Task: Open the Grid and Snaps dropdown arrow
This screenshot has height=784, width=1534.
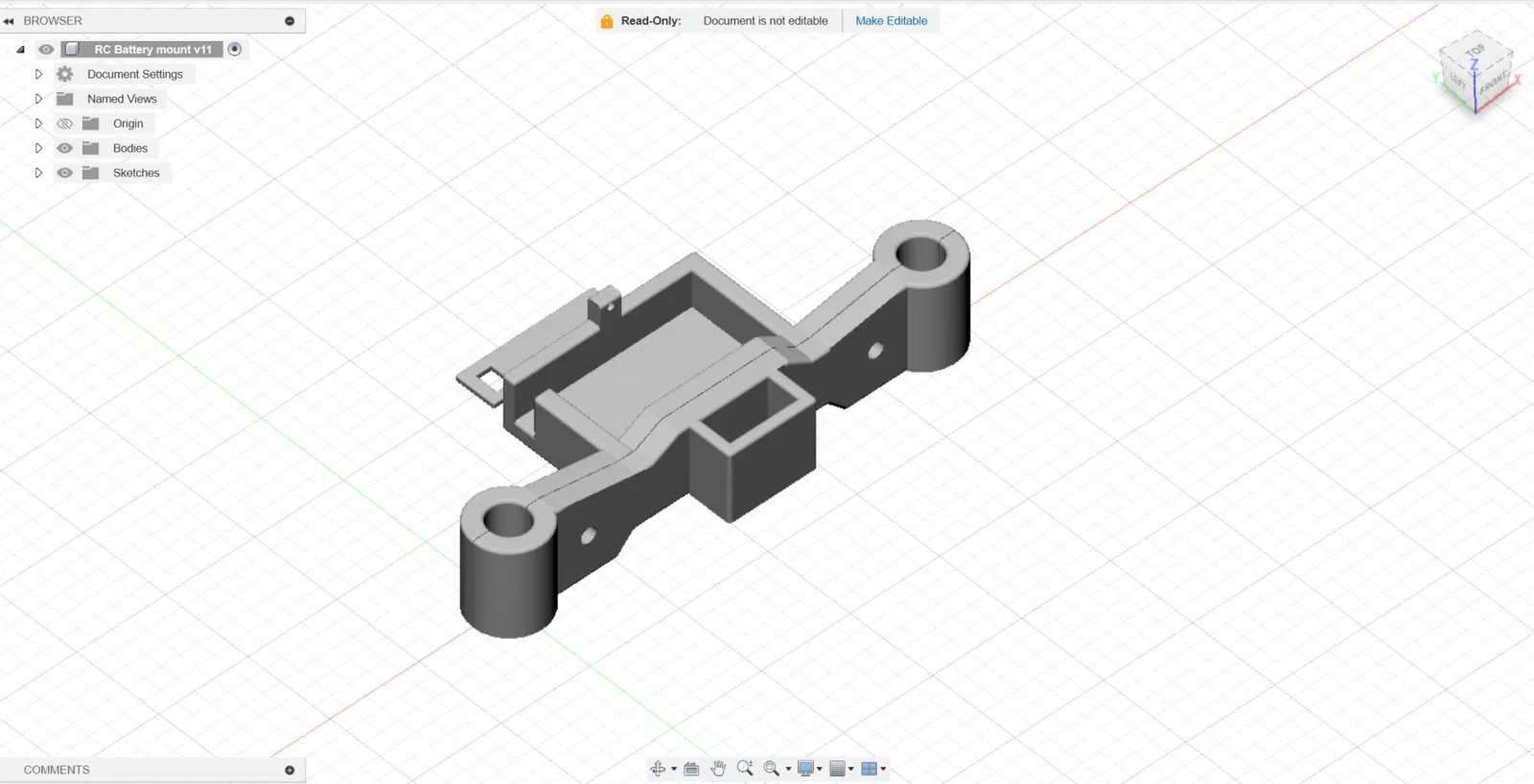Action: (851, 769)
